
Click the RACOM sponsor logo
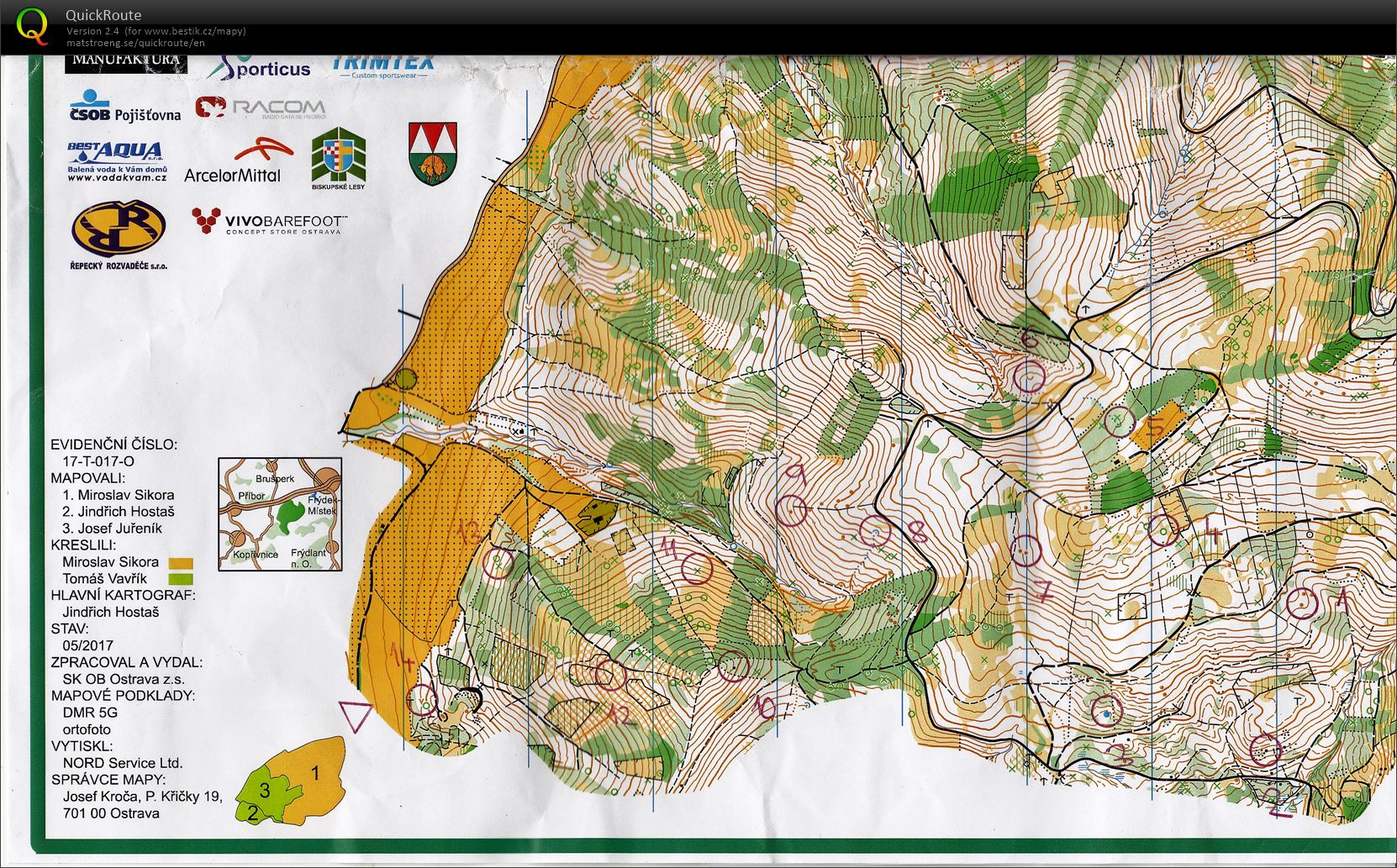[260, 108]
